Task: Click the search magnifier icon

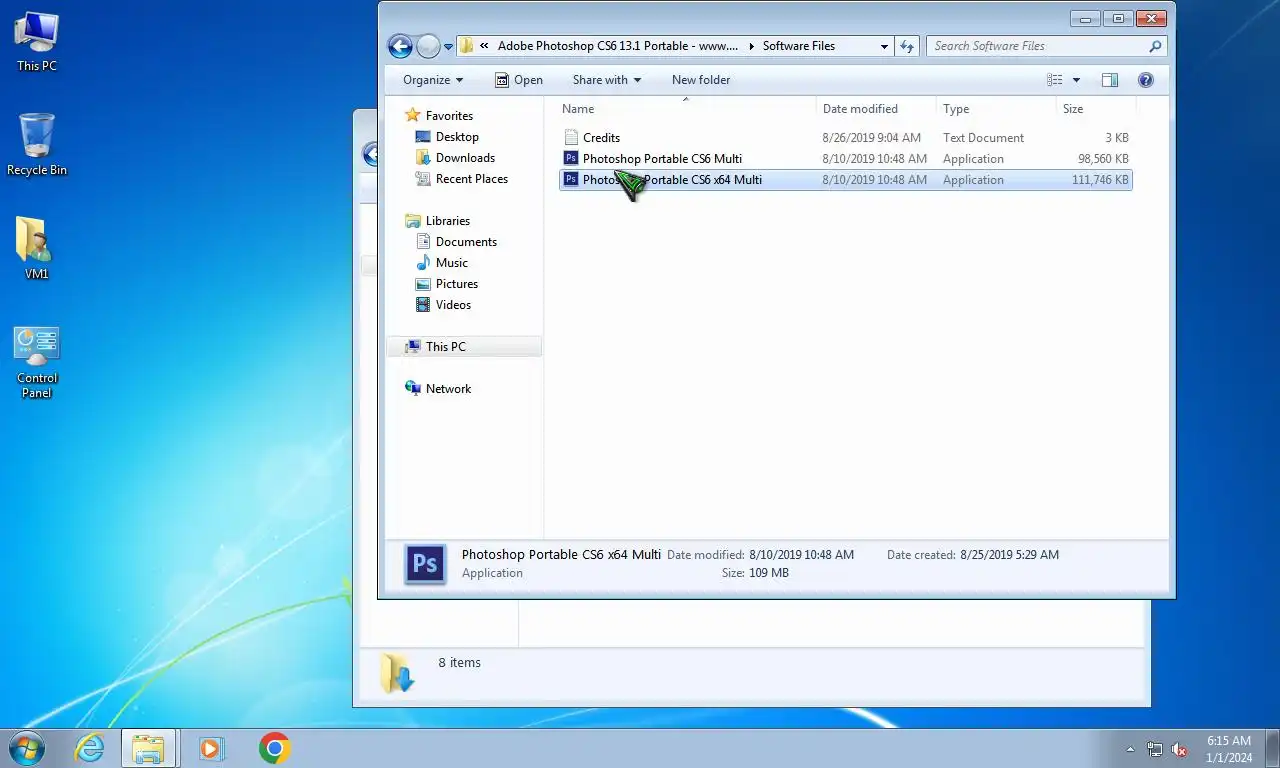Action: (1155, 46)
